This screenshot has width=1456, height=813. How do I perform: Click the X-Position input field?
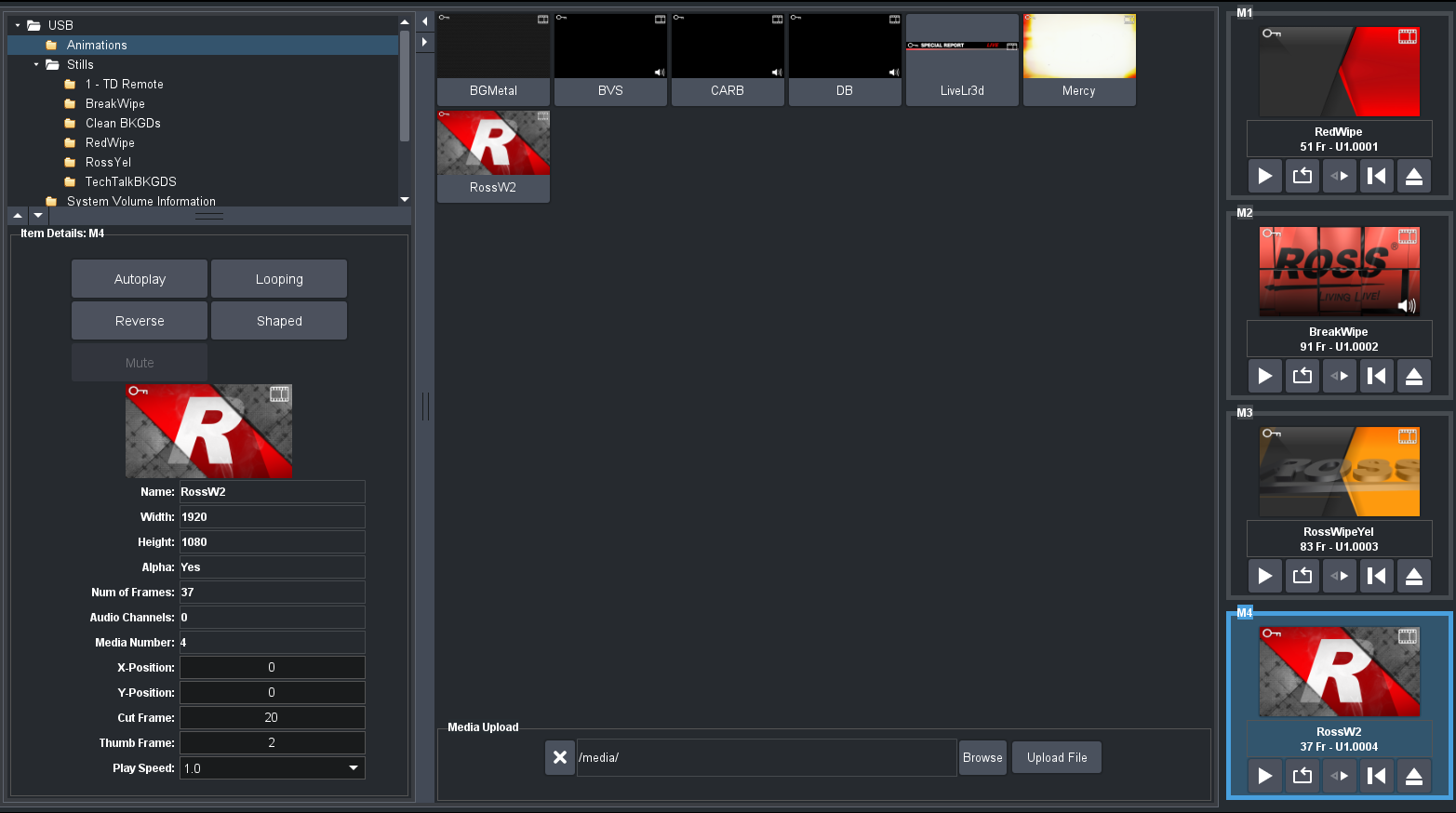click(x=272, y=668)
